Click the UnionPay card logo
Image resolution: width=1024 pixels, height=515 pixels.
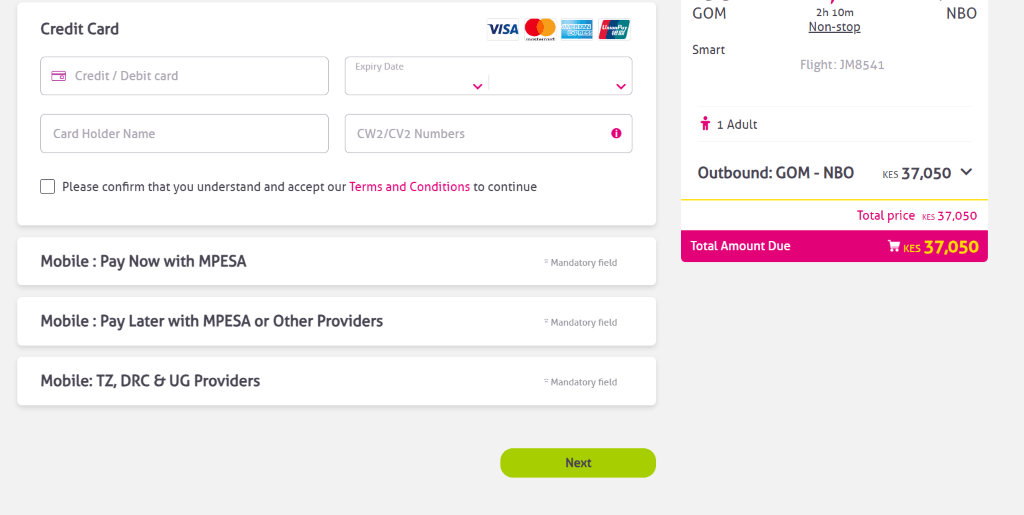614,29
